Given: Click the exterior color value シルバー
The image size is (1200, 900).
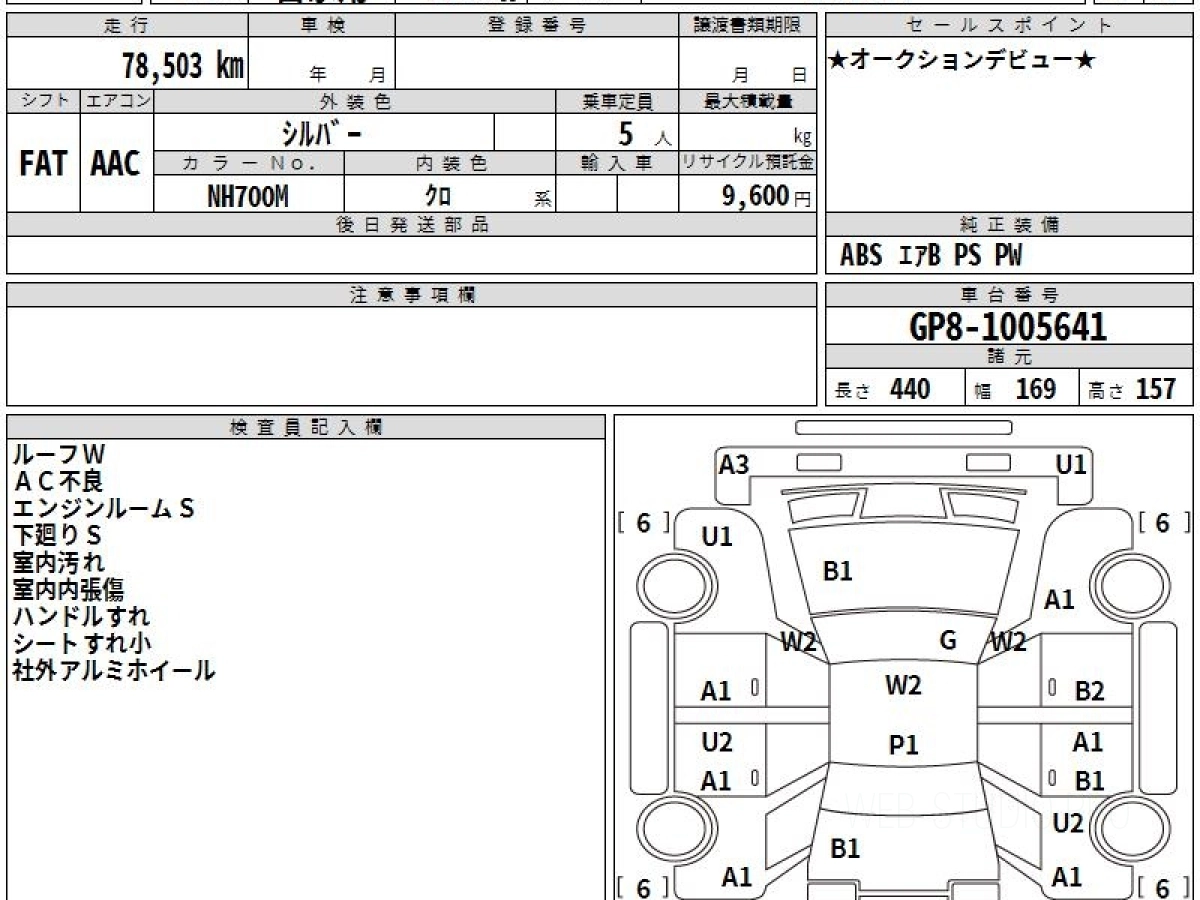Looking at the screenshot, I should click(320, 132).
